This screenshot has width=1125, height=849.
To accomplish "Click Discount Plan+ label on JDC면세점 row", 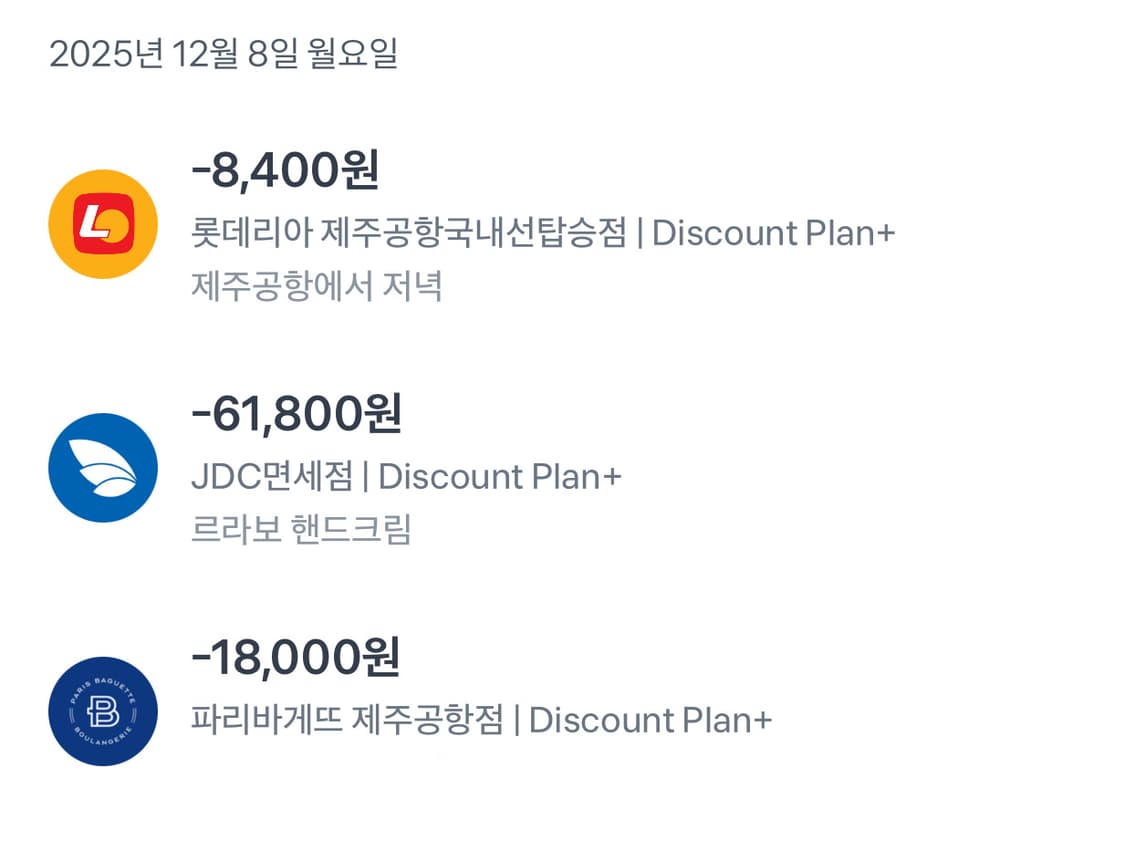I will pyautogui.click(x=500, y=477).
